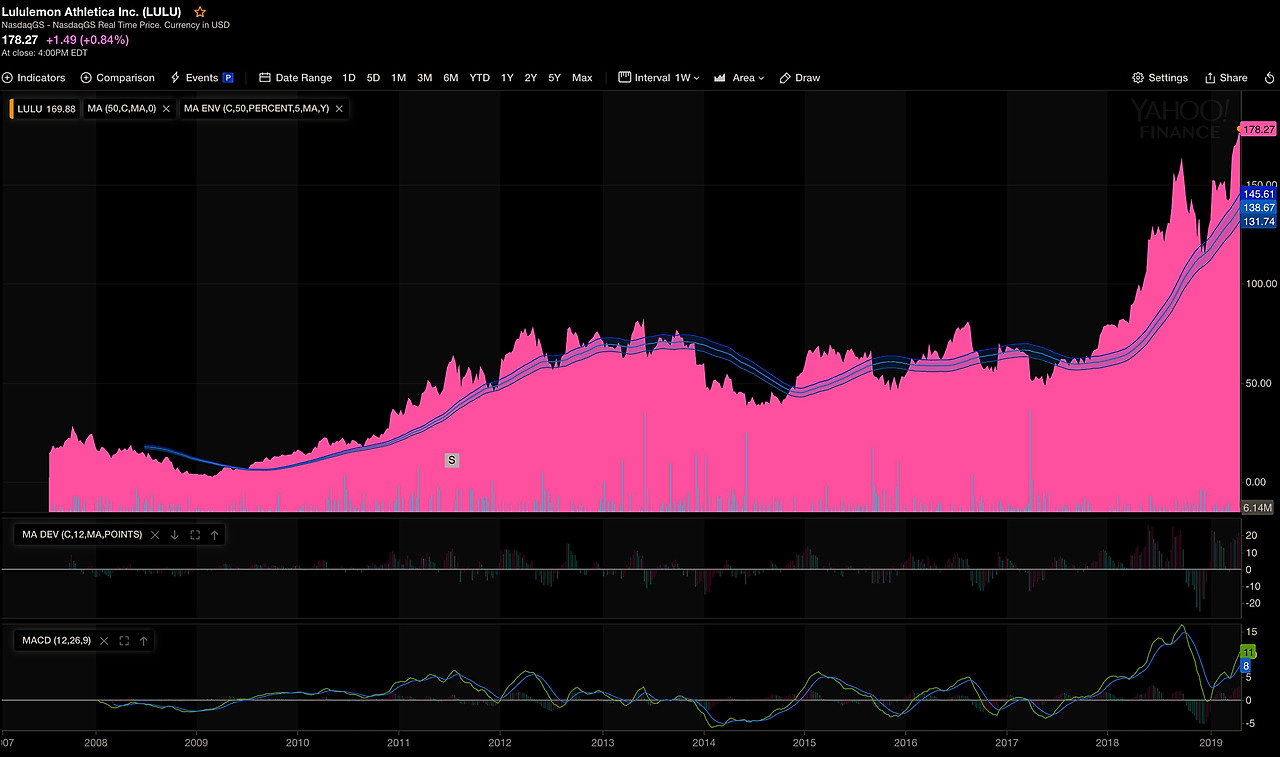
Task: Click the green MACD value tag 11
Action: point(1248,652)
